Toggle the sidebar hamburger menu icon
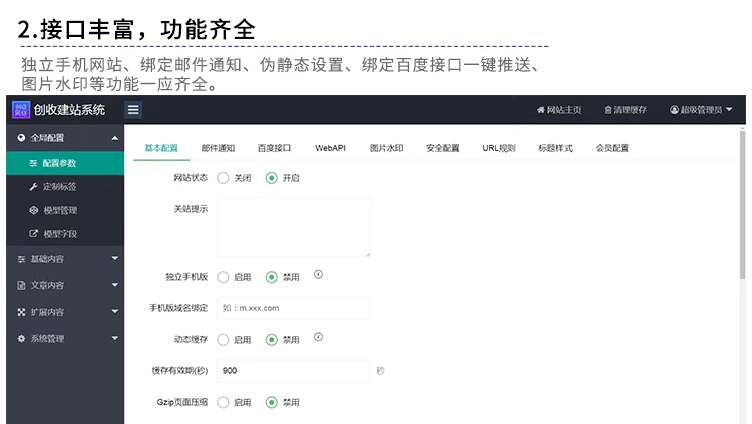This screenshot has width=752, height=424. 133,110
